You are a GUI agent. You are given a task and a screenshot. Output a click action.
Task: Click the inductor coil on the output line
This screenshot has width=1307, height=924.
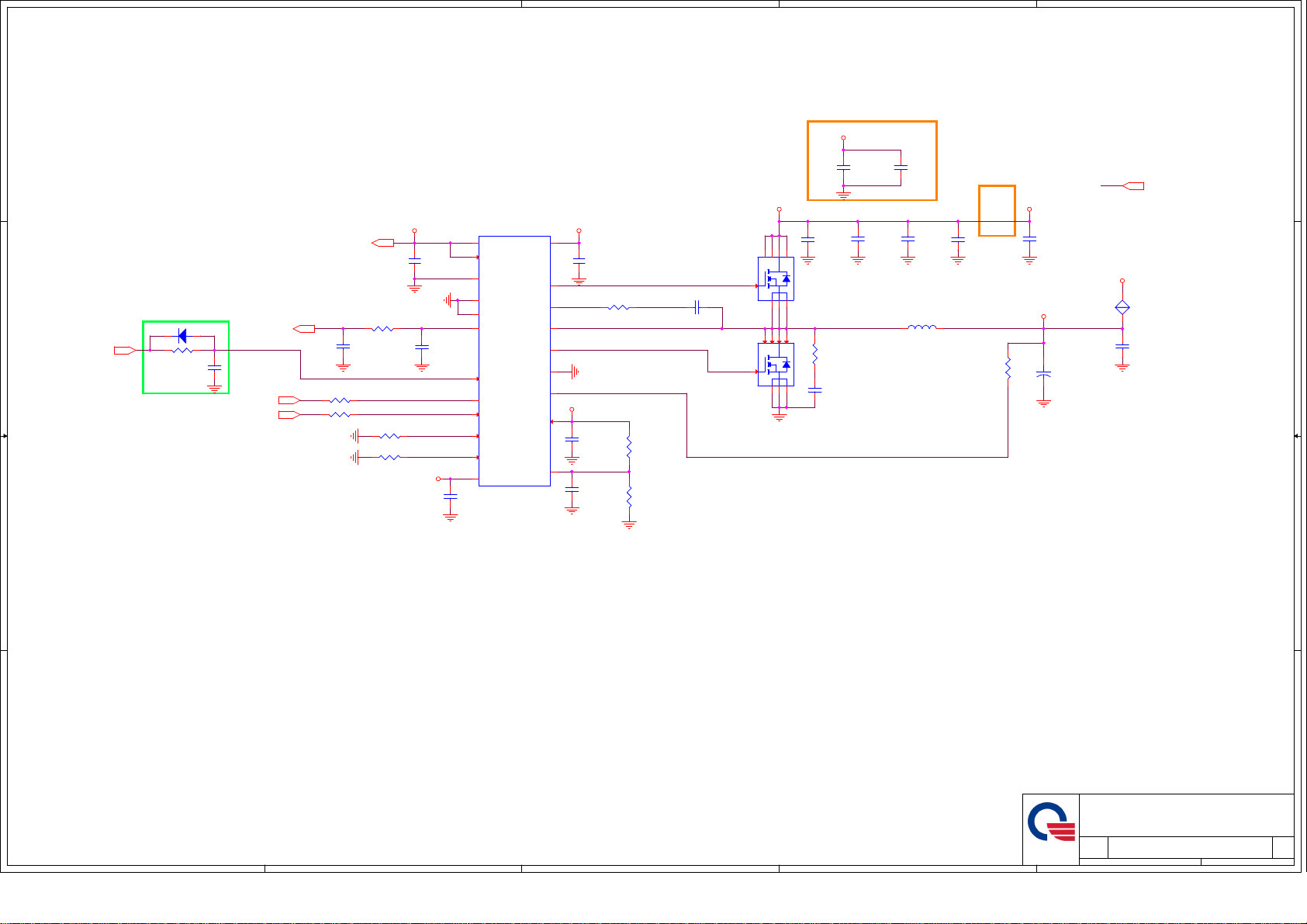pos(921,327)
